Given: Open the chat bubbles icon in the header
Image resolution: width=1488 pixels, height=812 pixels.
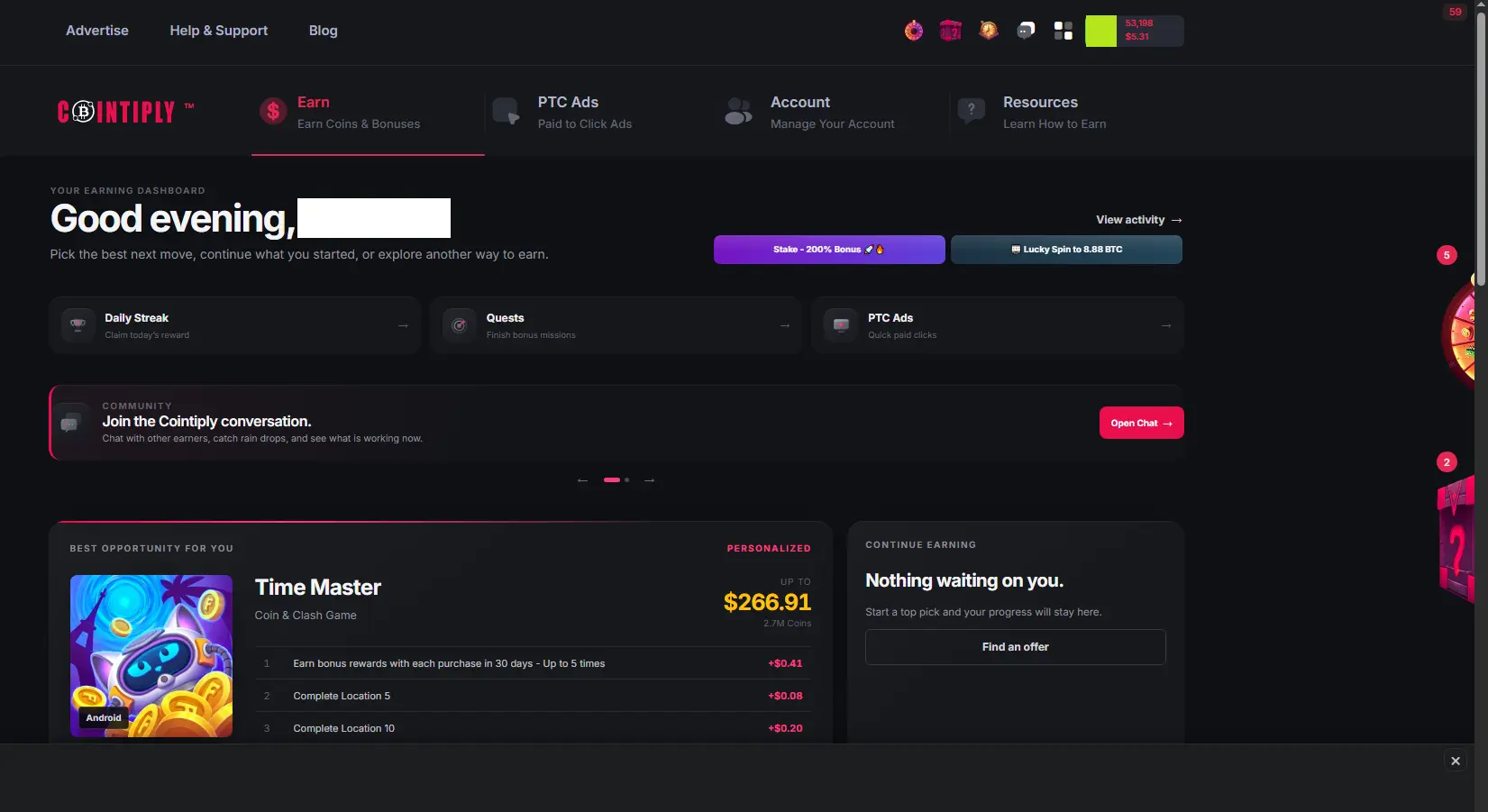Looking at the screenshot, I should (x=1026, y=31).
